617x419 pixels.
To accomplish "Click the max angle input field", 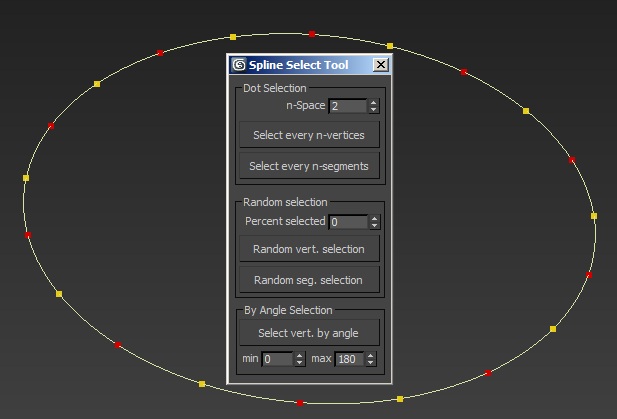I will [x=349, y=359].
